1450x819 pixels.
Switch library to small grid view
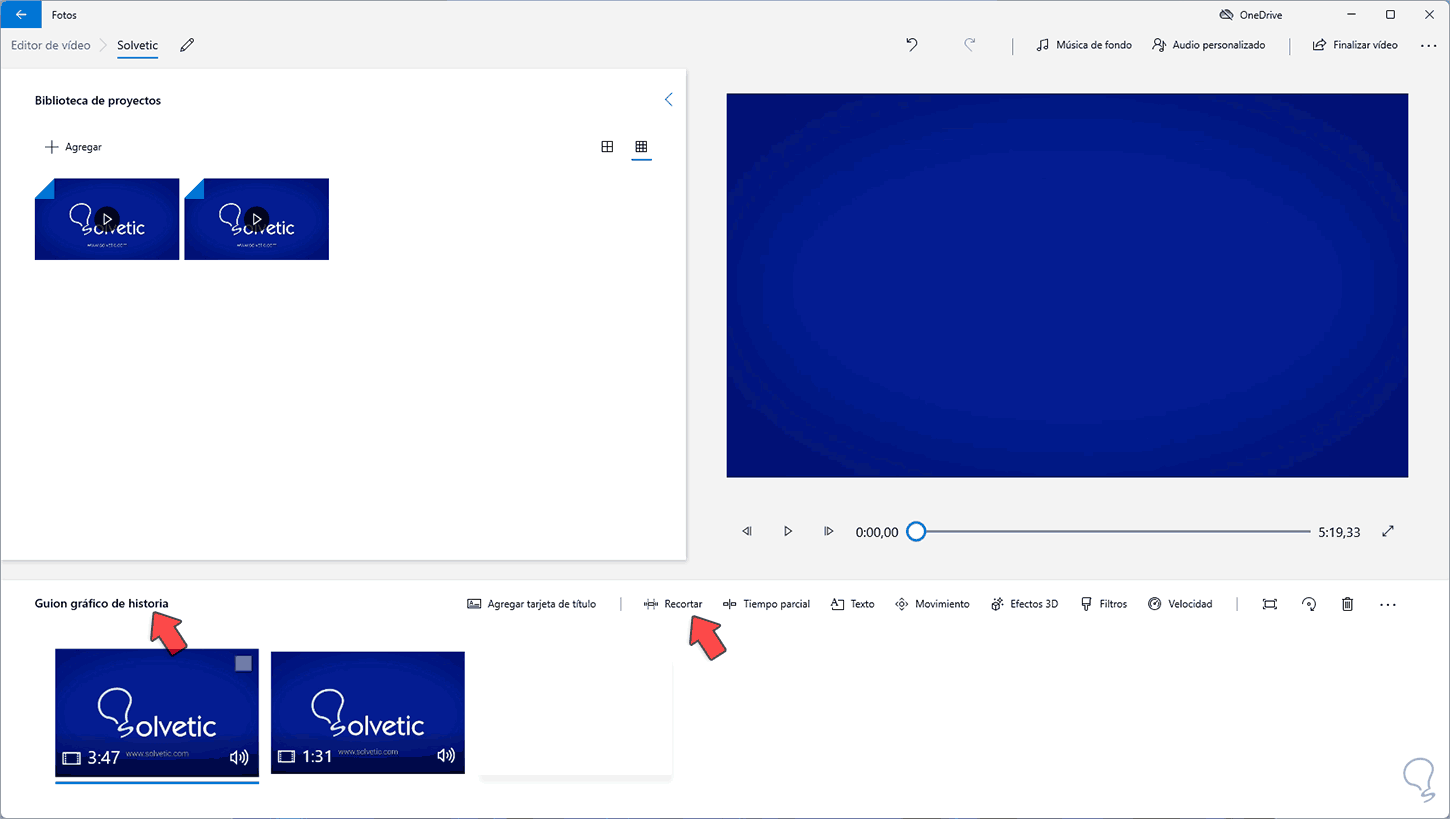tap(641, 147)
